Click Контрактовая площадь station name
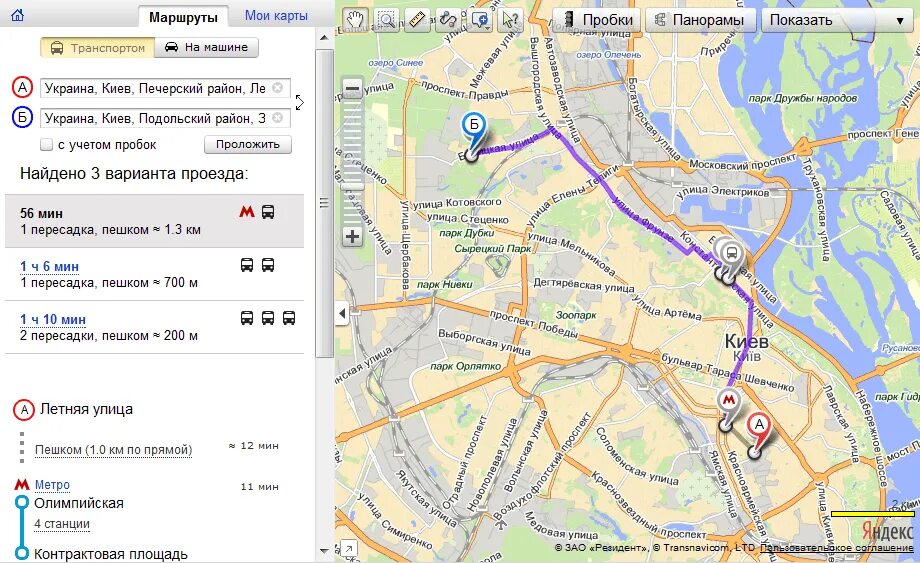This screenshot has width=920, height=563. (x=111, y=554)
